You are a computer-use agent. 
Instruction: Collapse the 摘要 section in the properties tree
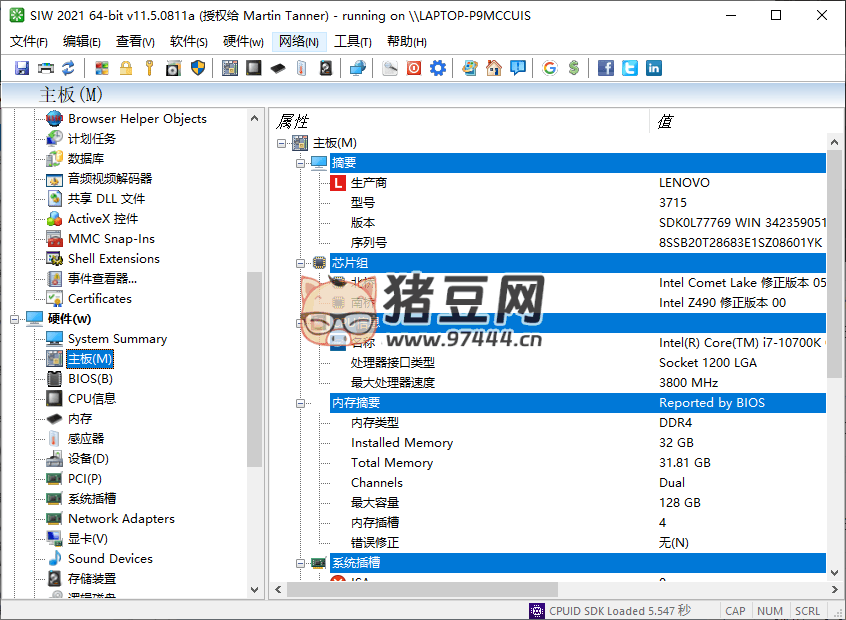pos(300,163)
